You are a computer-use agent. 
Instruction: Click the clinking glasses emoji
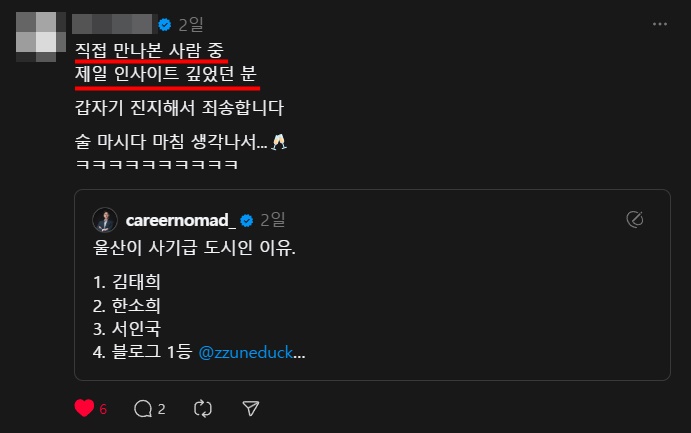279,142
